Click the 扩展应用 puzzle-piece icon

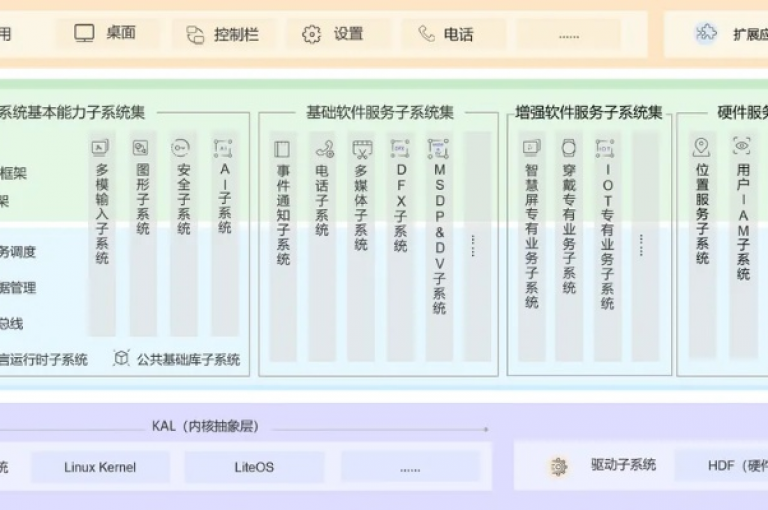tap(706, 33)
